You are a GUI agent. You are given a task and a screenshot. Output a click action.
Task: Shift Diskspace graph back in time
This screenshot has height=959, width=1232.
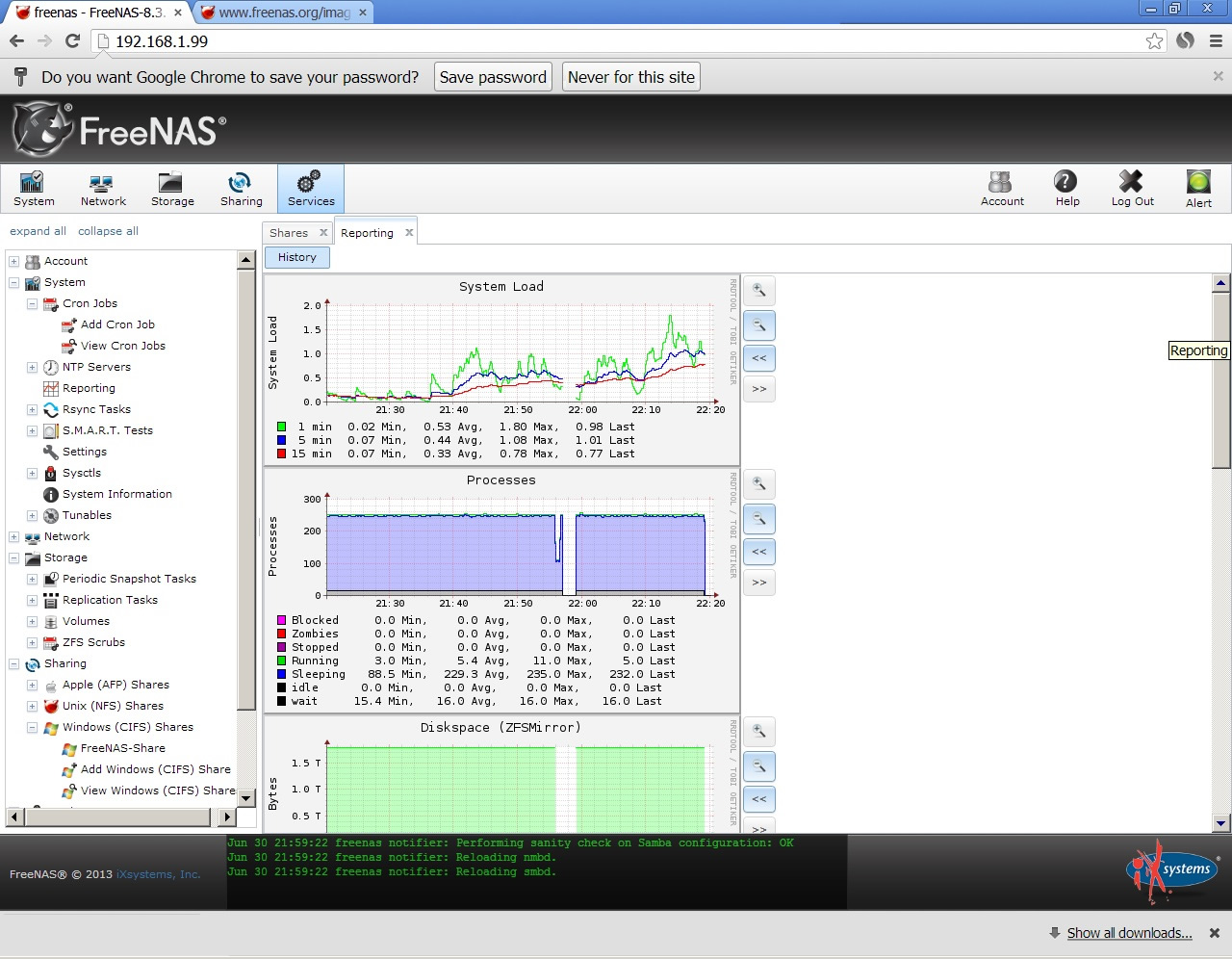[x=759, y=799]
